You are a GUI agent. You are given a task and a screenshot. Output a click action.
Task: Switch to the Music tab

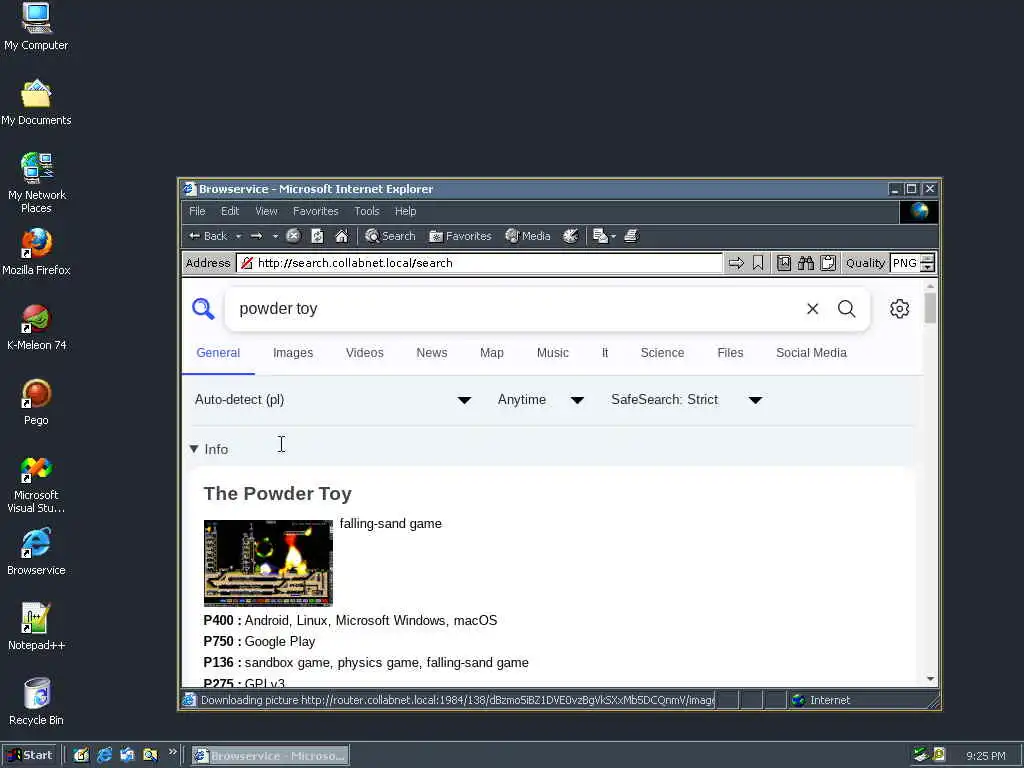(x=552, y=353)
